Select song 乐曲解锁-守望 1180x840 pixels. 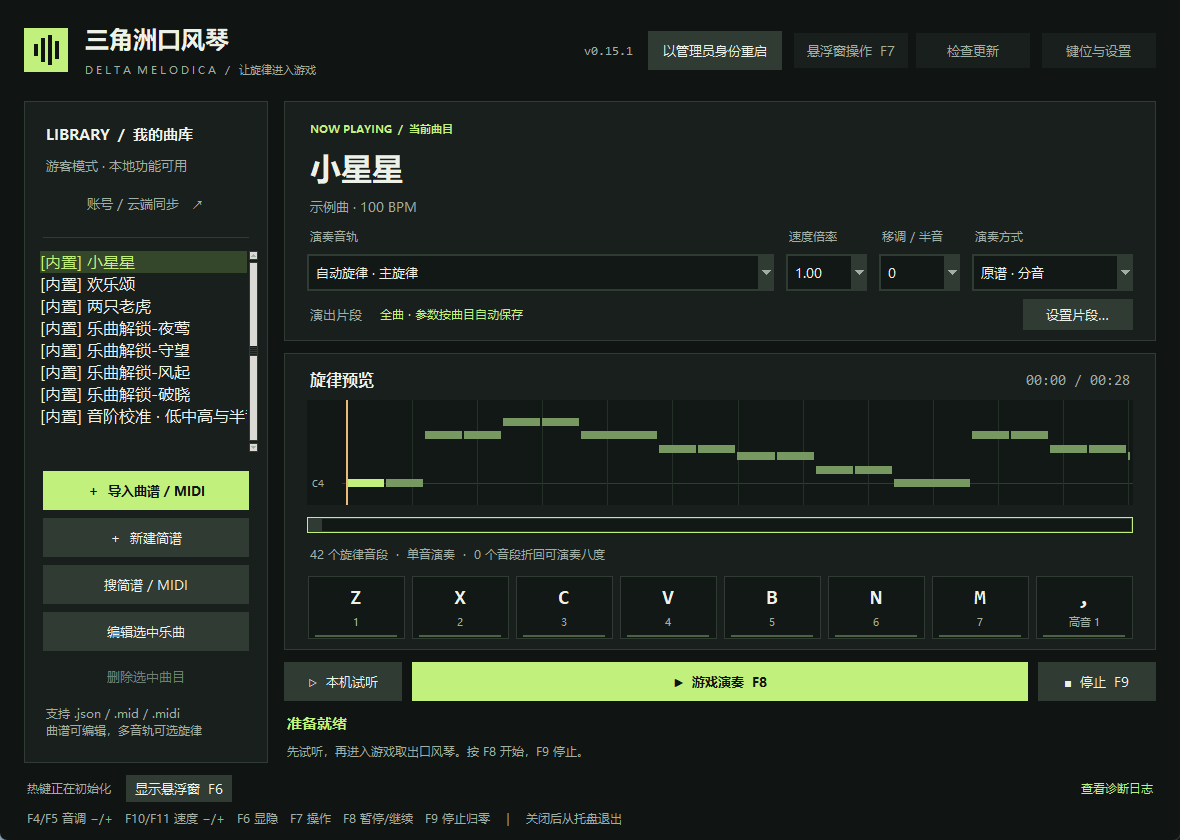tap(143, 350)
